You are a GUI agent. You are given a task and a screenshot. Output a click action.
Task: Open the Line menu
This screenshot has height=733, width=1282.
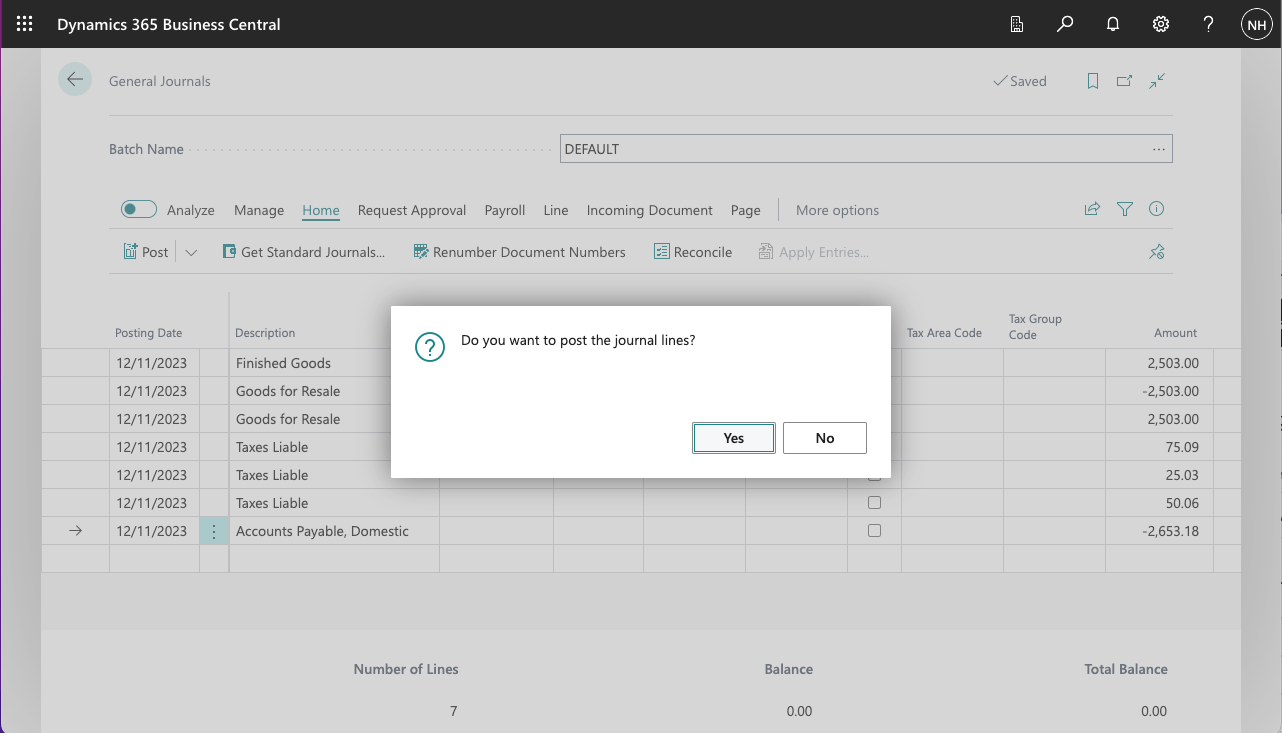tap(556, 210)
